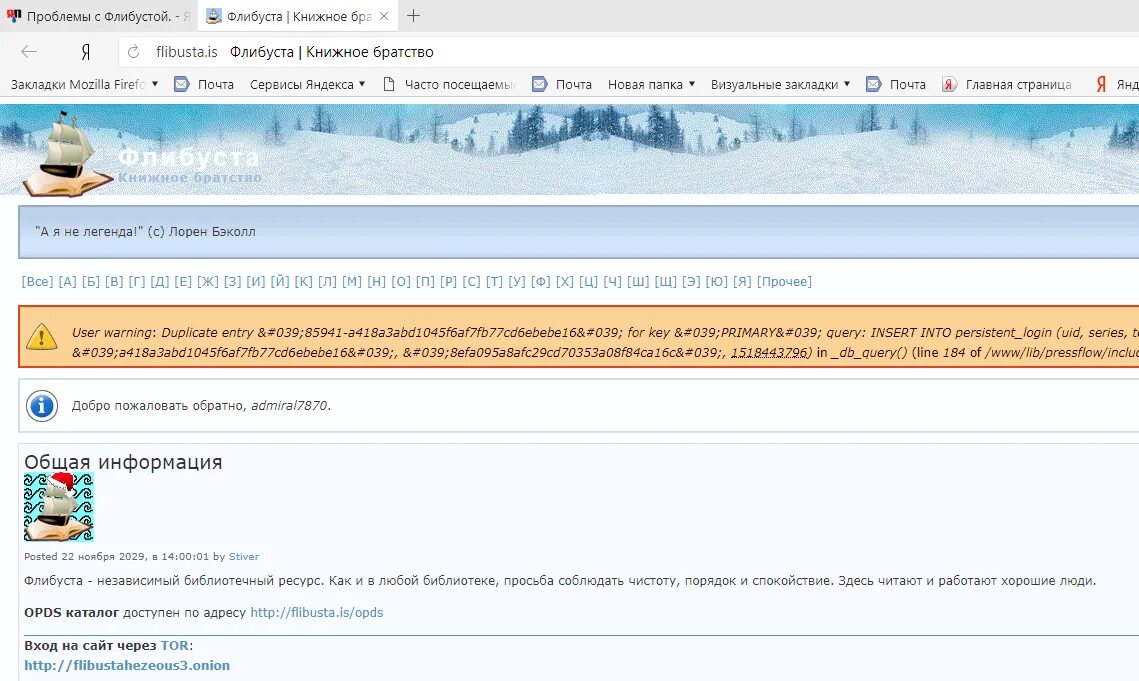This screenshot has height=681, width=1139.
Task: Open flibustahezeous3.onion link
Action: tap(127, 665)
